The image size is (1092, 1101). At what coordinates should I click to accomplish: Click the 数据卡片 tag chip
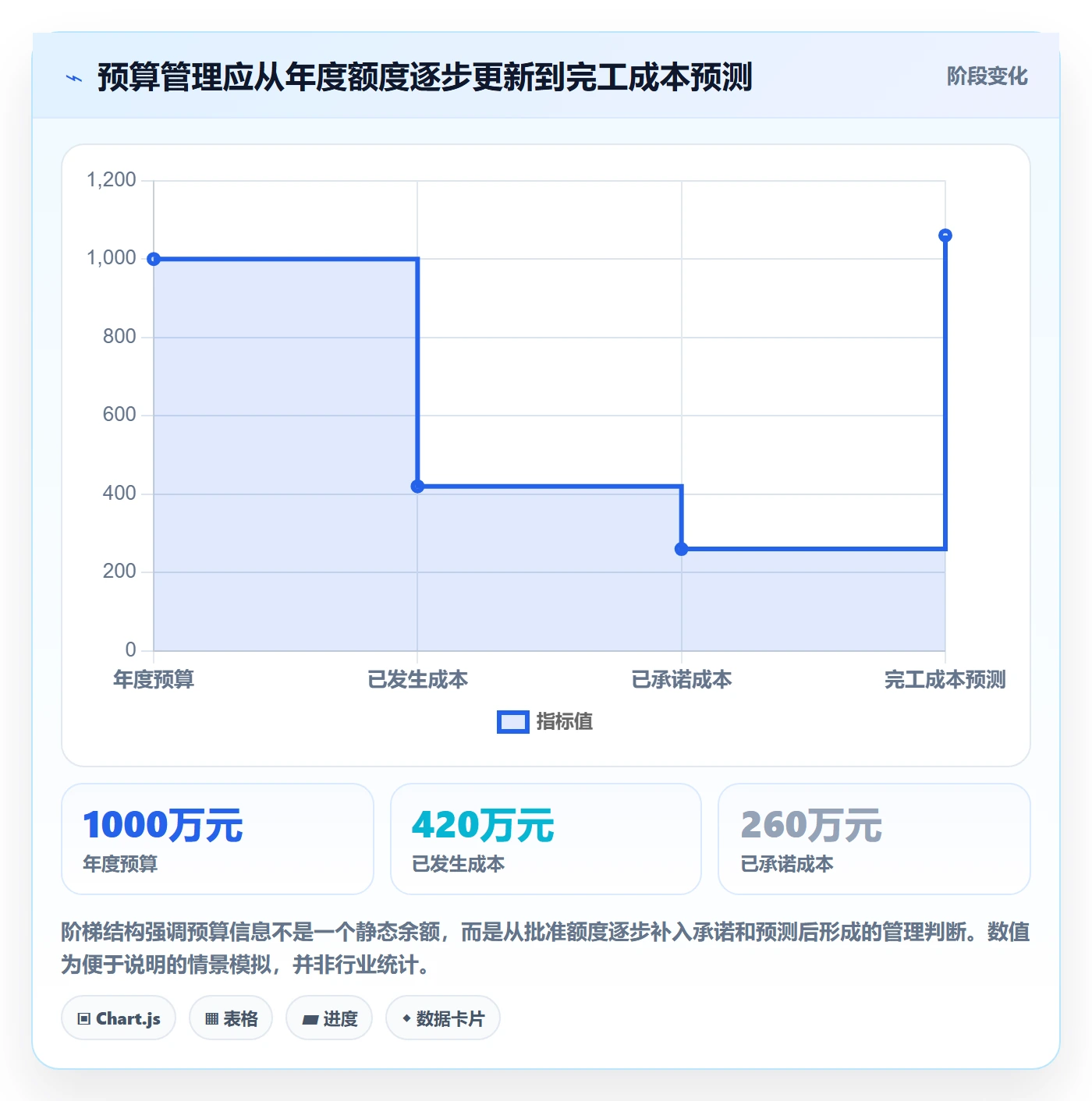(x=443, y=1018)
